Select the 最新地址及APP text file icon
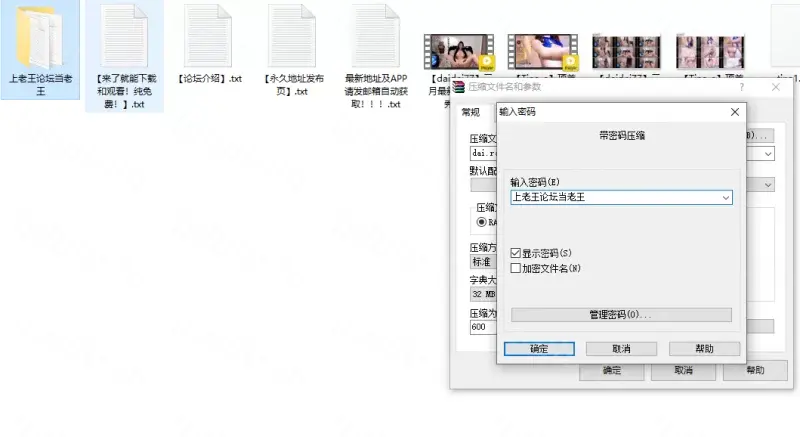 (376, 36)
